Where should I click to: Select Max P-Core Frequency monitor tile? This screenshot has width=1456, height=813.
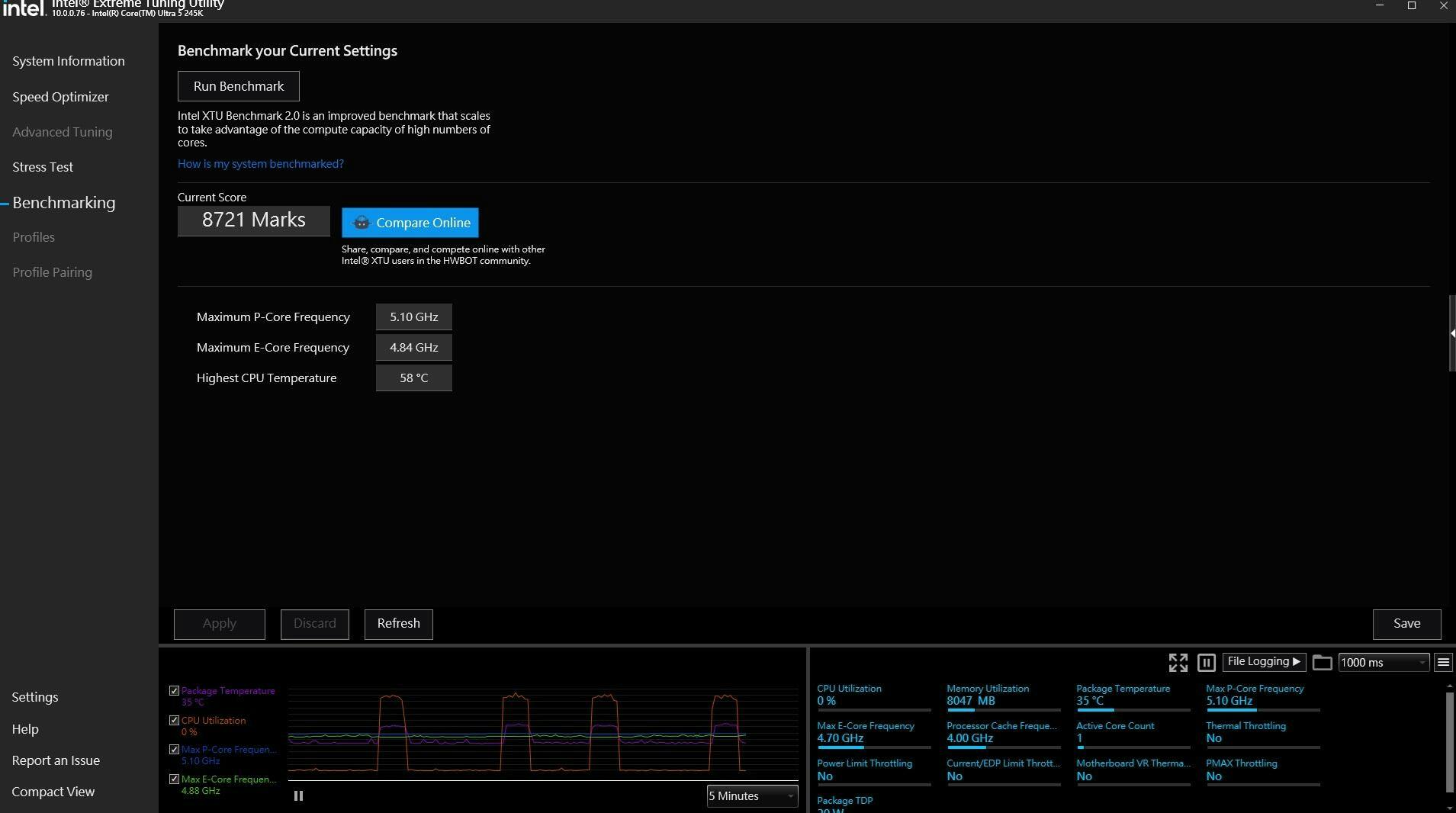coord(1263,697)
